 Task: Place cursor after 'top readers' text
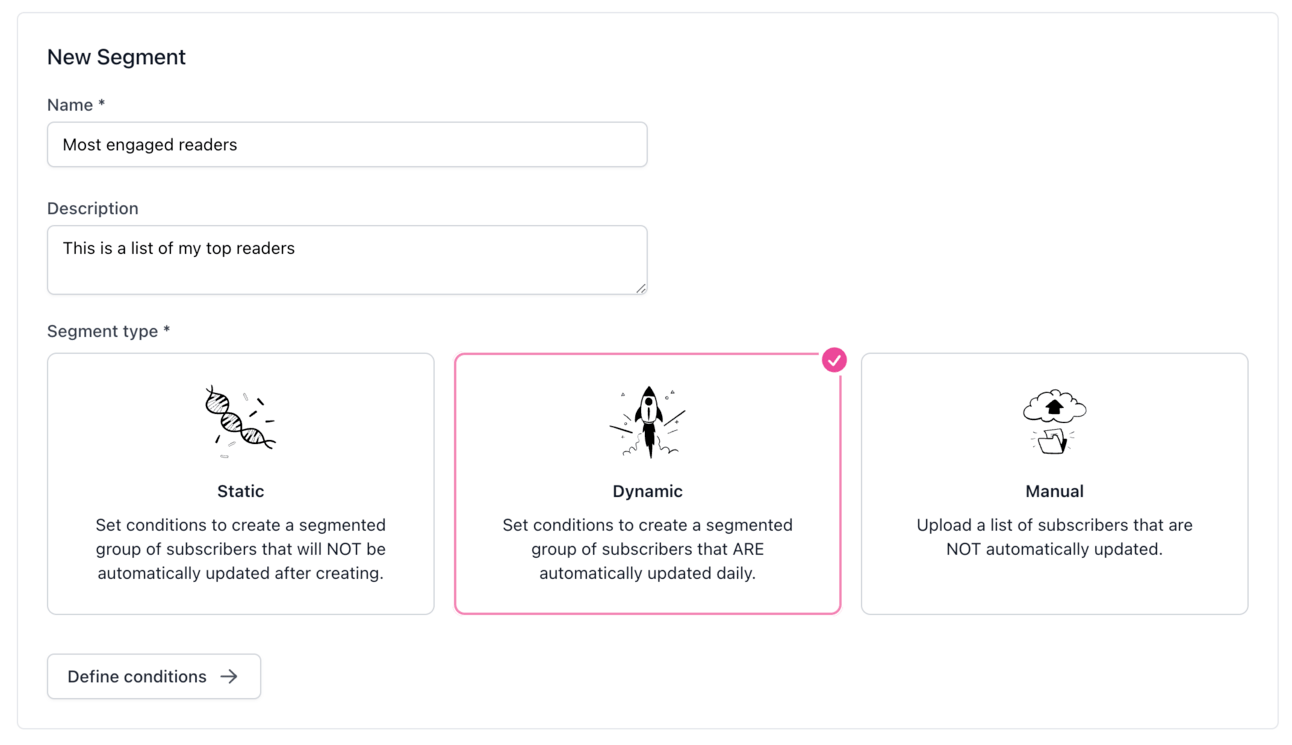pos(296,248)
